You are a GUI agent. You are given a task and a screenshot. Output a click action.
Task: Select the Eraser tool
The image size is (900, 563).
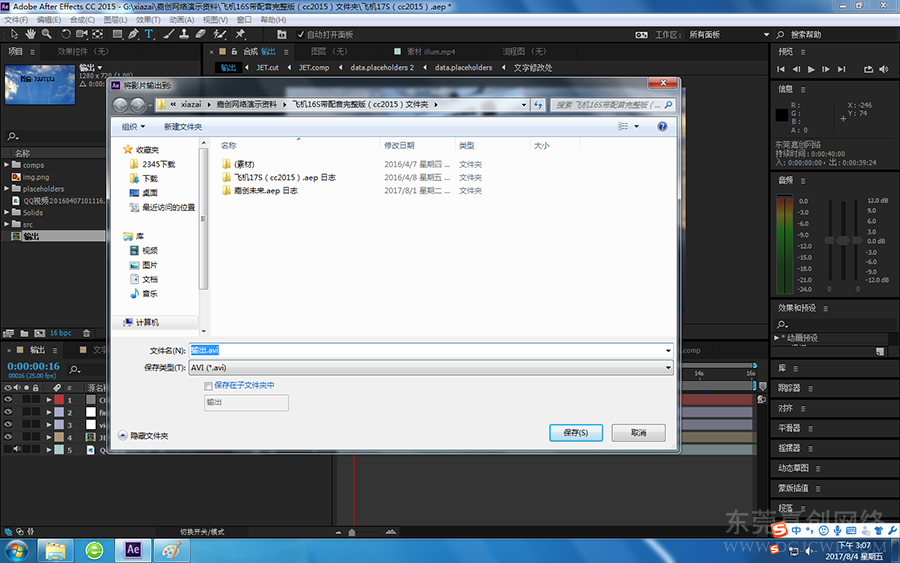click(x=200, y=34)
